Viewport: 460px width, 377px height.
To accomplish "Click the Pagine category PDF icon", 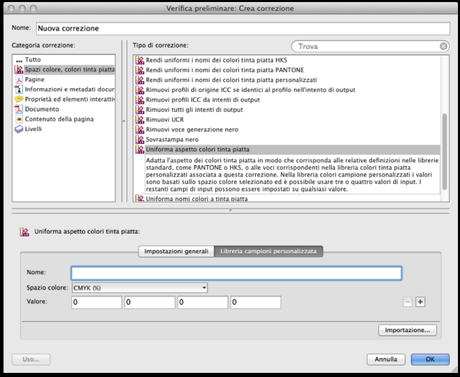I will pos(19,79).
